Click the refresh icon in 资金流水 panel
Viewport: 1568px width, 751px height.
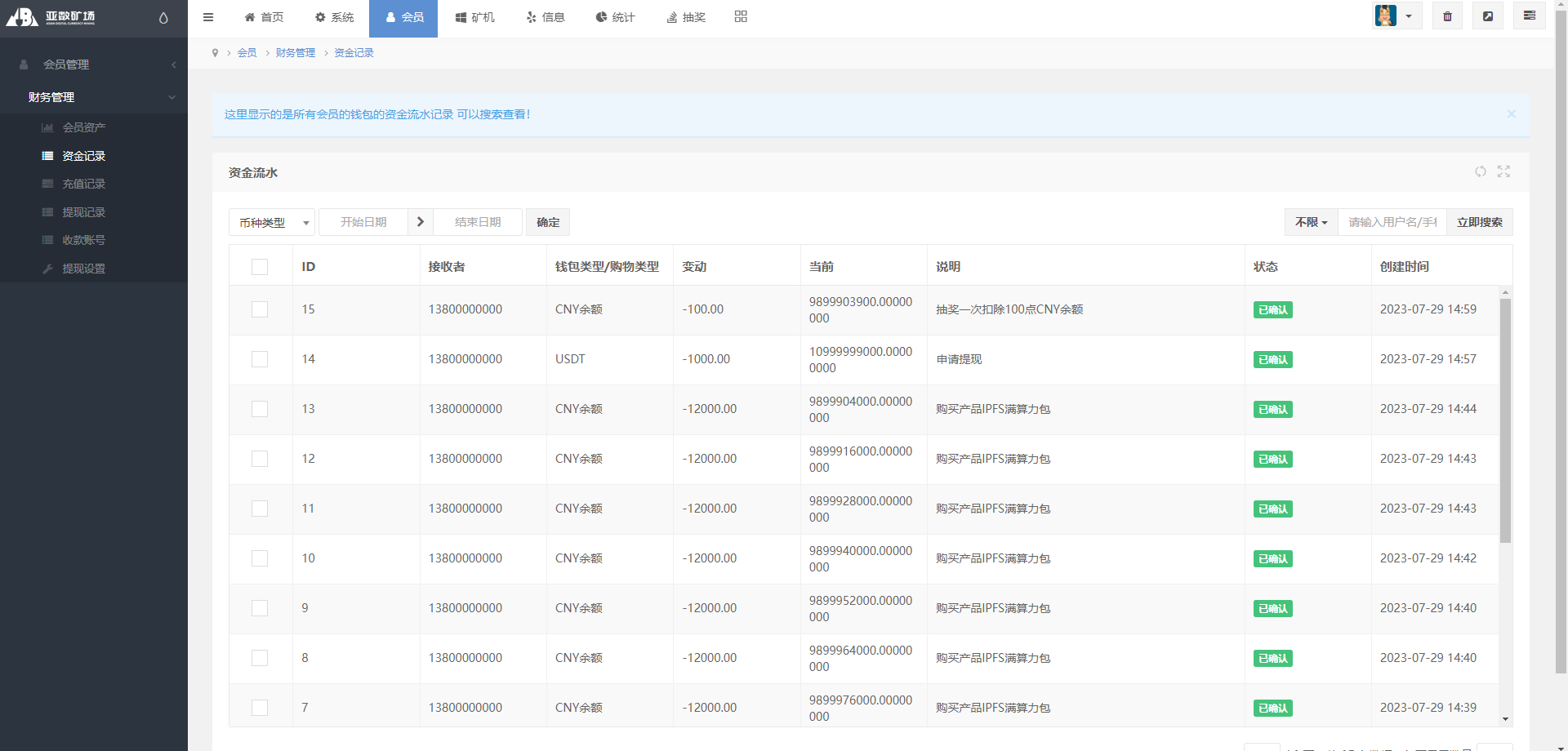pyautogui.click(x=1480, y=171)
